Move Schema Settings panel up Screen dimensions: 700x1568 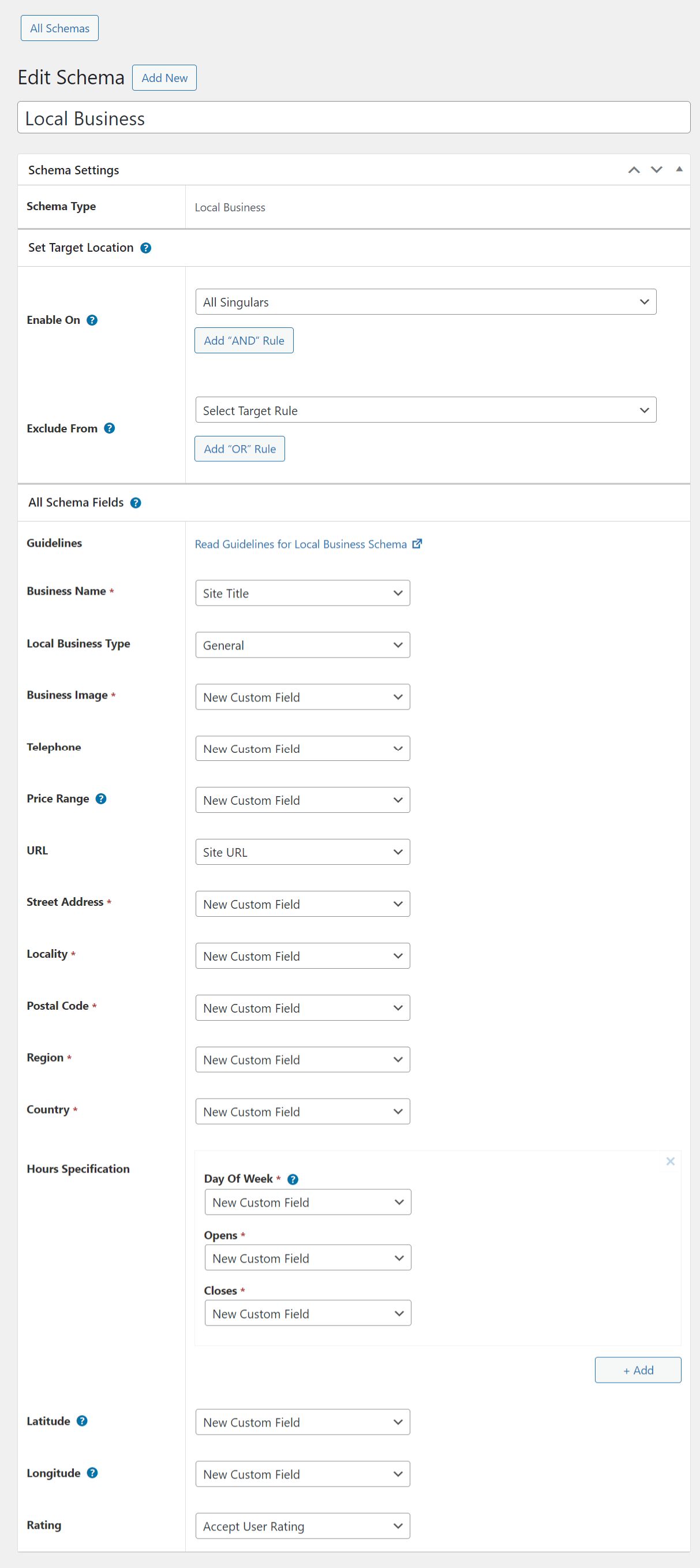click(x=634, y=170)
